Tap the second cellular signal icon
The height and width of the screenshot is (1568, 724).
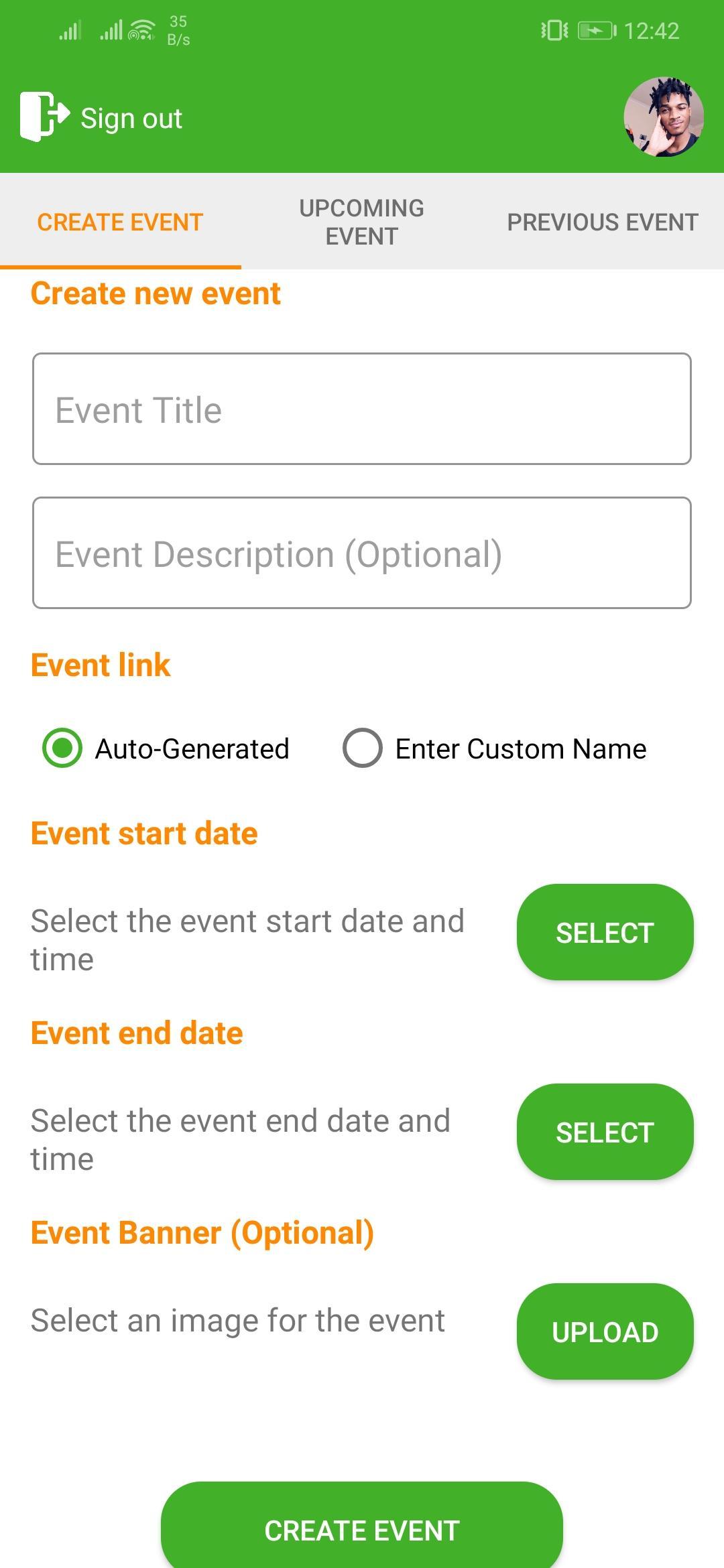(111, 30)
